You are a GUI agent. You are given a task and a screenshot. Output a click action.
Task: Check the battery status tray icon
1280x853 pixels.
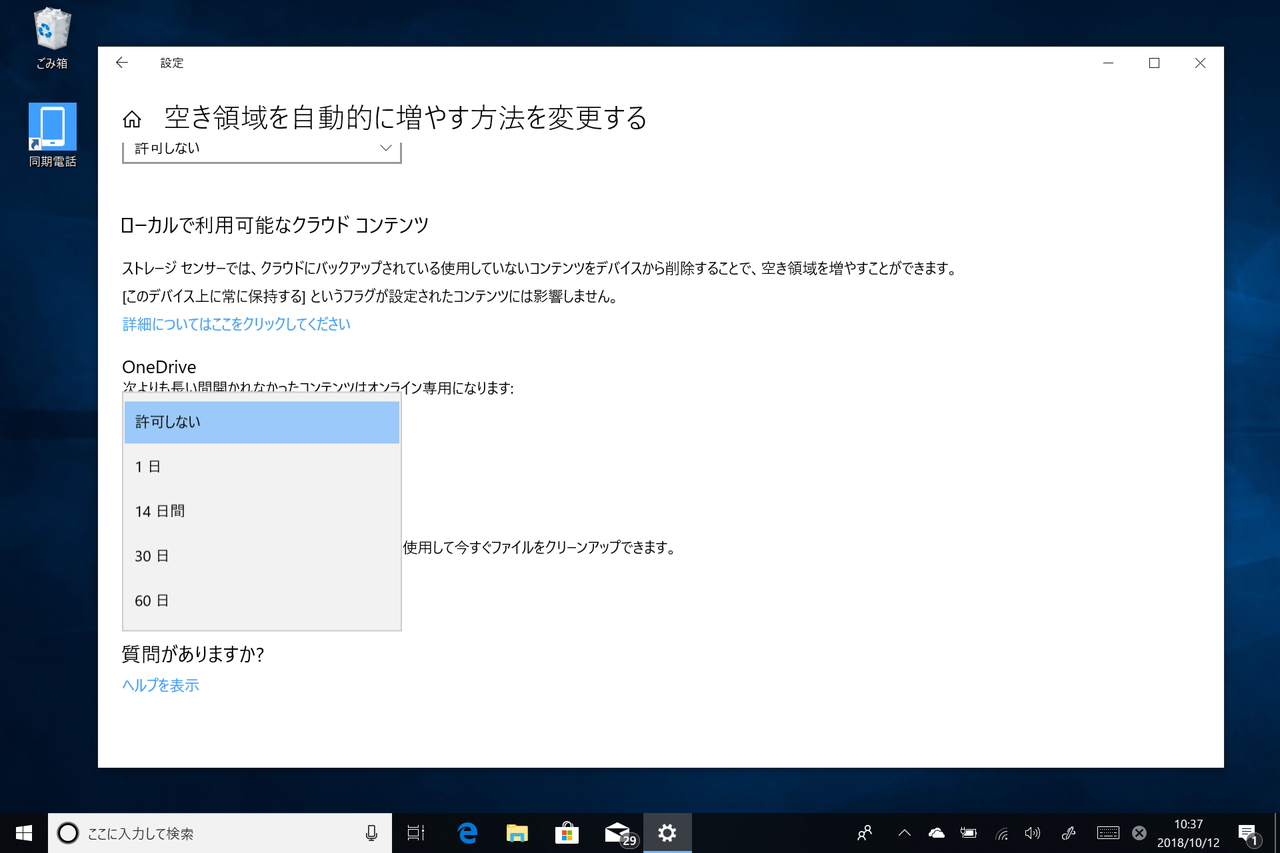point(969,833)
